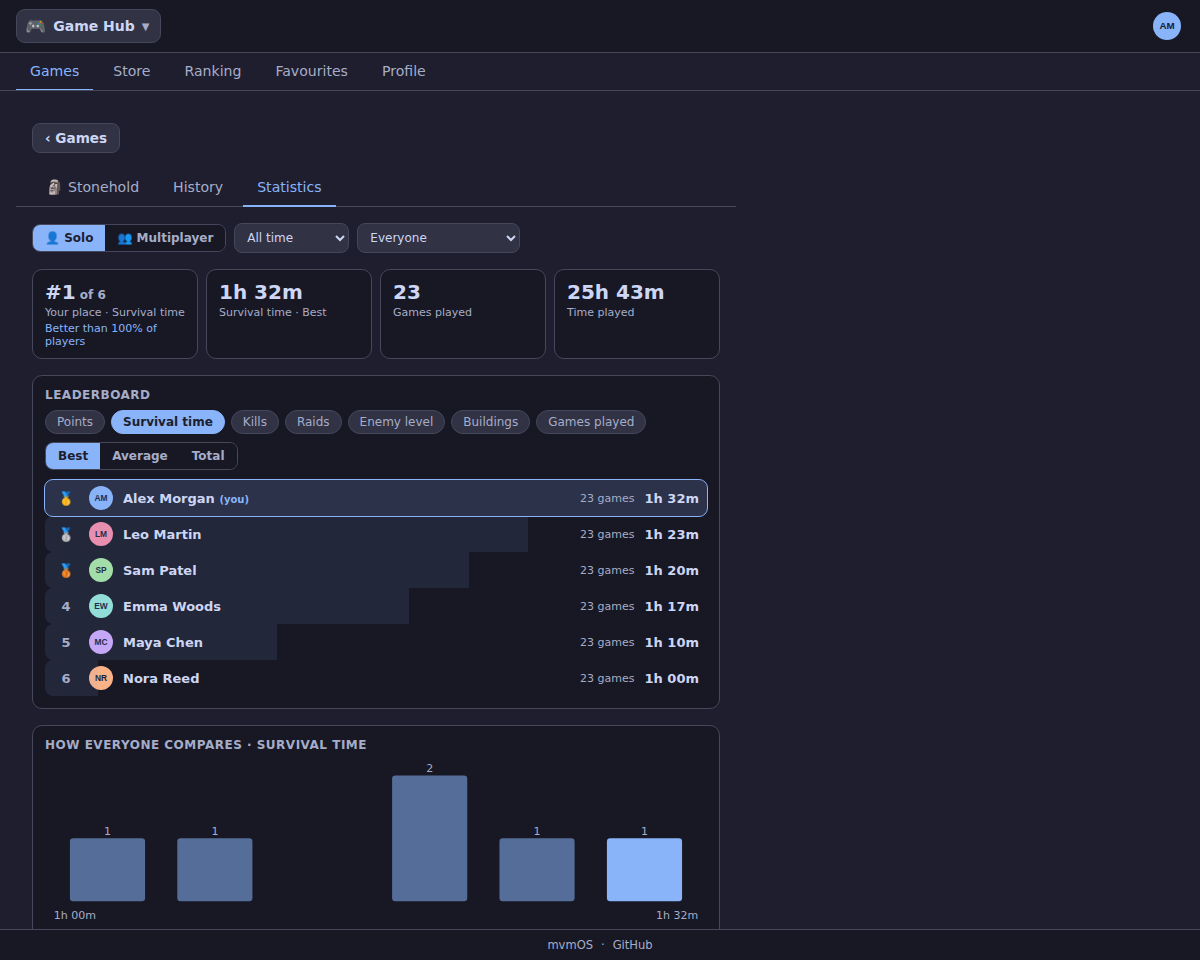Click the gold medal icon beside Alex Morgan
The width and height of the screenshot is (1200, 960).
(66, 498)
